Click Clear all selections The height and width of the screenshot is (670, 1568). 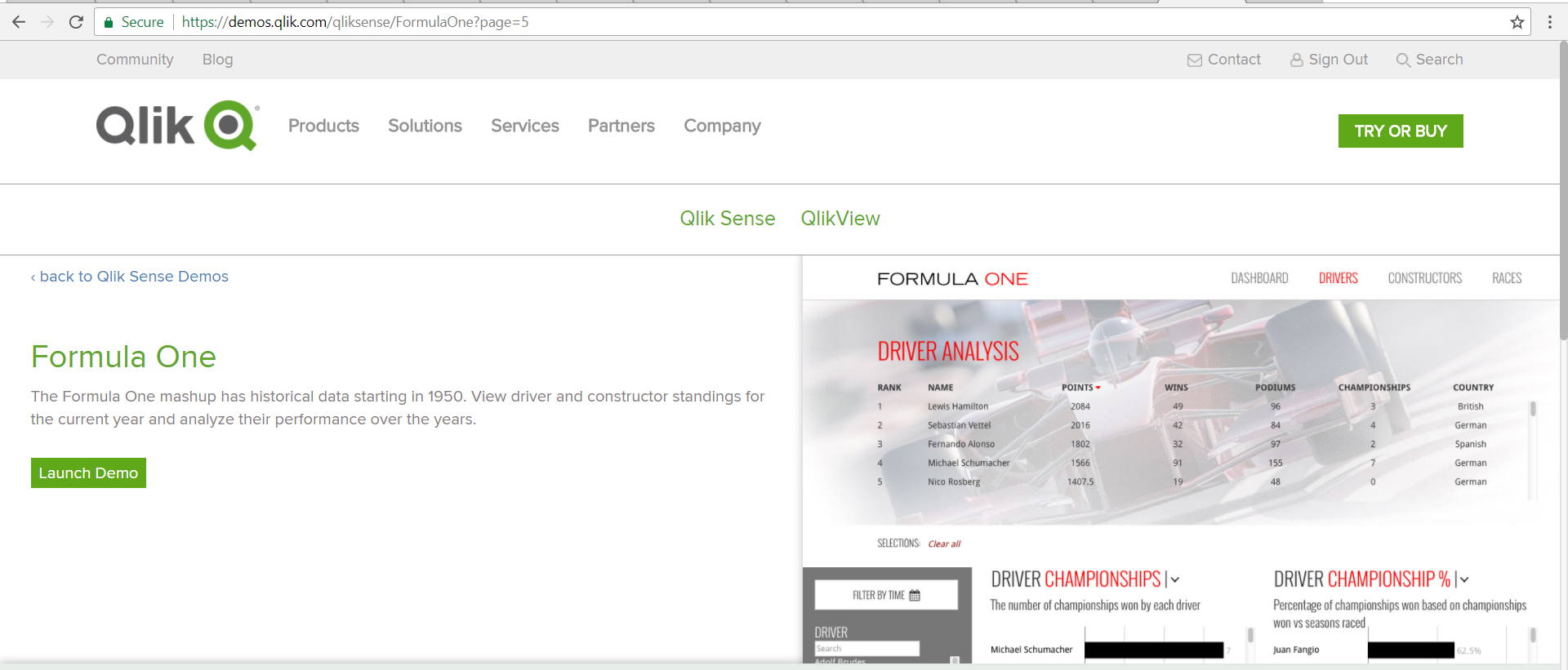tap(944, 544)
